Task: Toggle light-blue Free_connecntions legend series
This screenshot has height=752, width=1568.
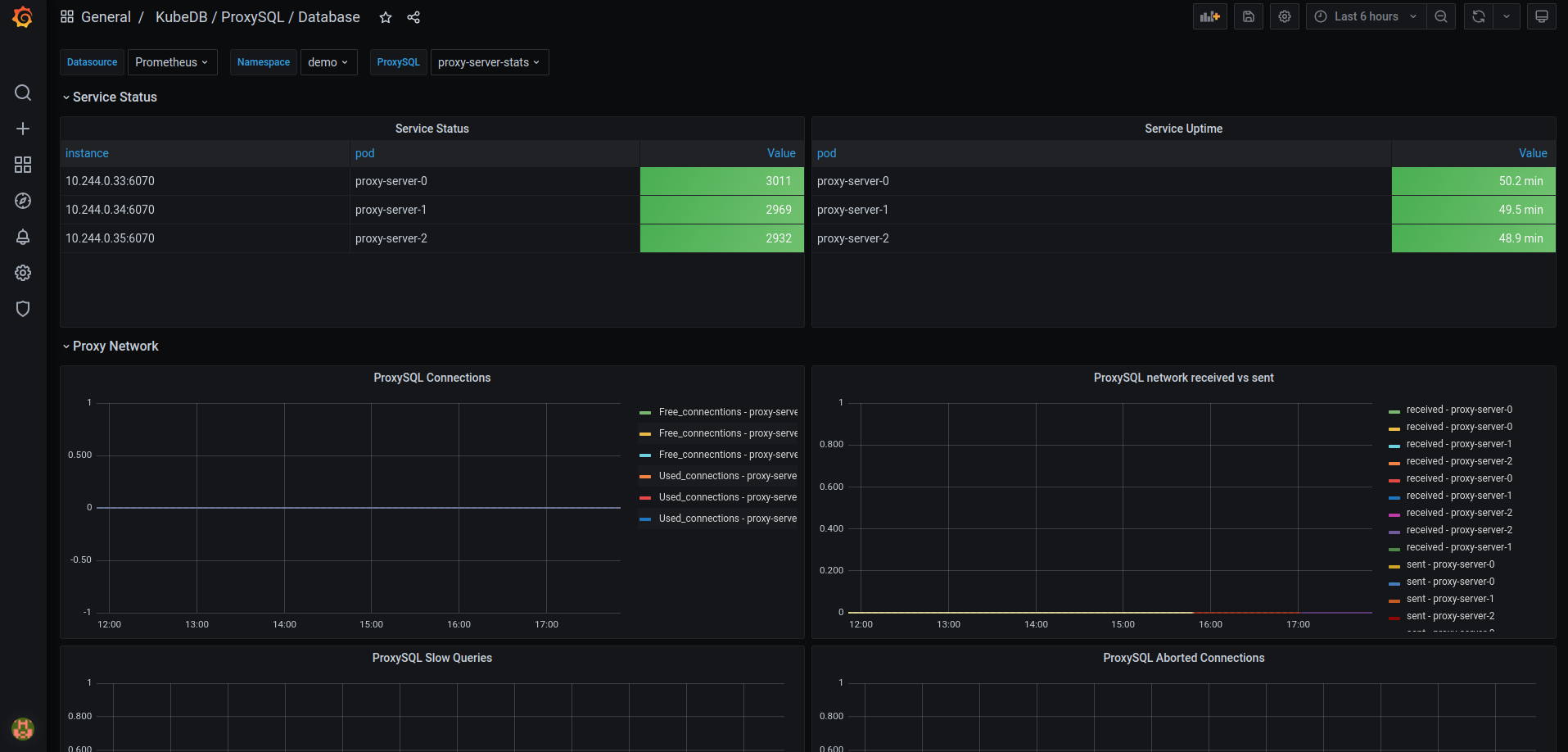Action: [728, 455]
